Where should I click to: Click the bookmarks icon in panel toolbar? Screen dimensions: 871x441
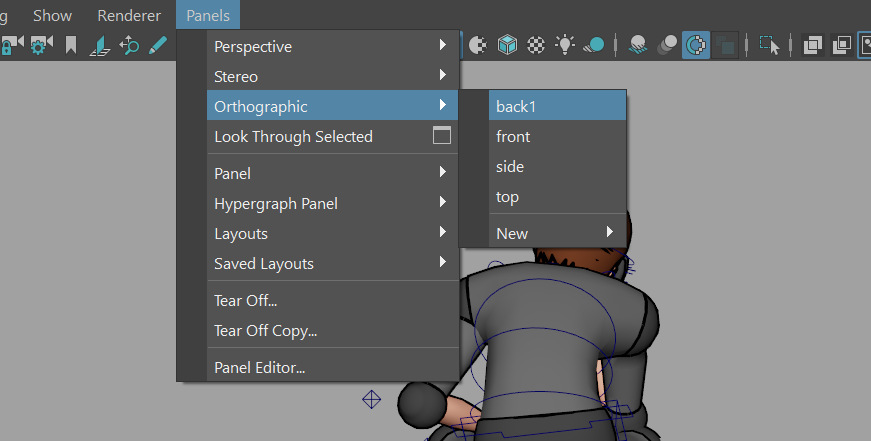[71, 45]
